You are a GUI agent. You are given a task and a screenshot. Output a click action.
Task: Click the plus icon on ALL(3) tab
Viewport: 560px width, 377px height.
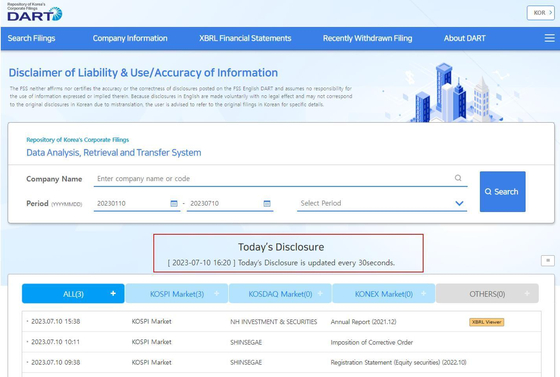click(x=113, y=293)
